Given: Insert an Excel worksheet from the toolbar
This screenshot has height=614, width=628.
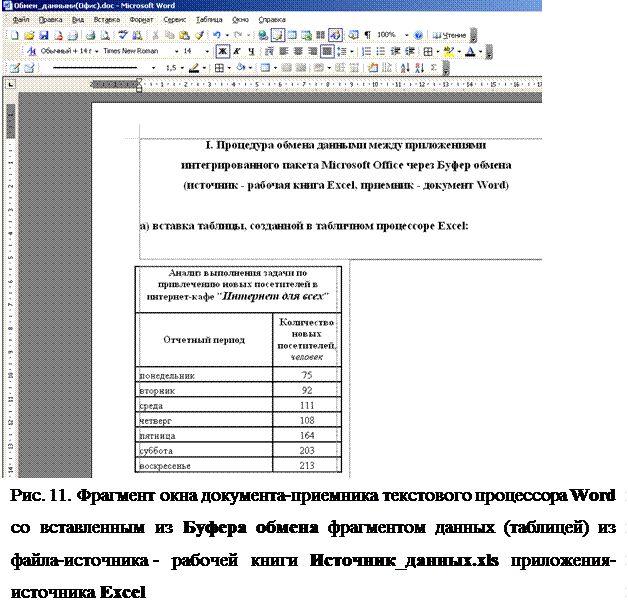Looking at the screenshot, I should tap(306, 35).
